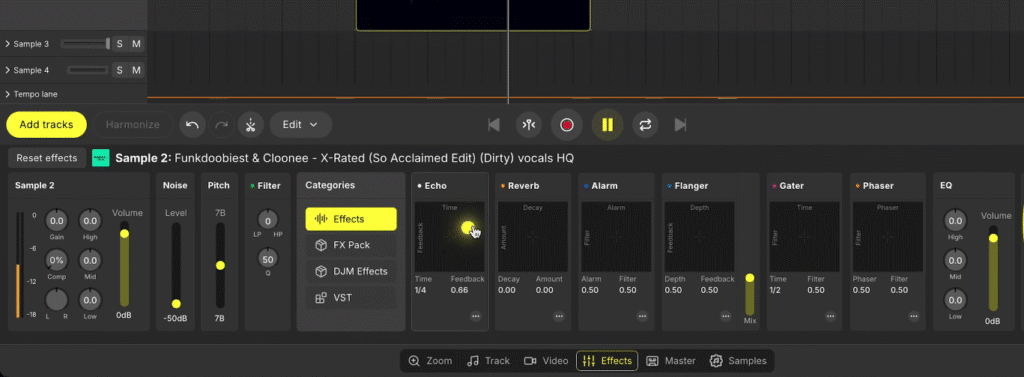Toggle the Reverb effect on/off dot
The width and height of the screenshot is (1024, 377).
coord(503,186)
